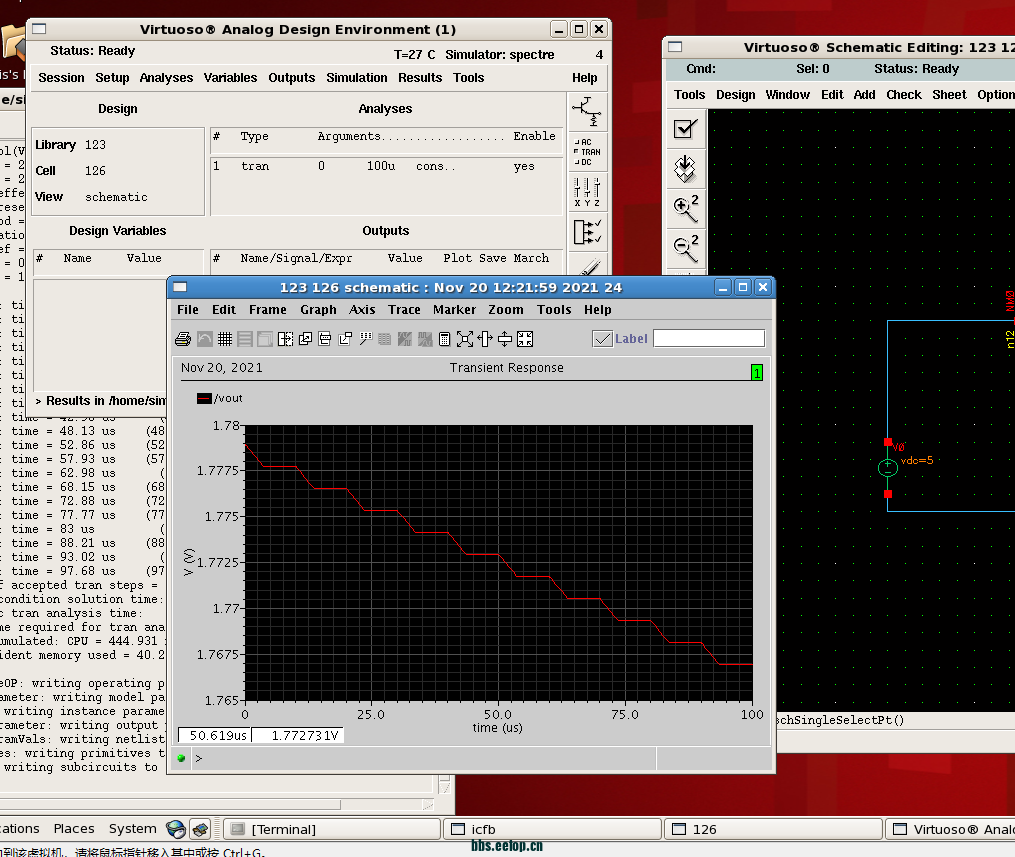Click Check and Save icon in Schematic Editing
Viewport: 1015px width, 857px height.
(x=686, y=129)
